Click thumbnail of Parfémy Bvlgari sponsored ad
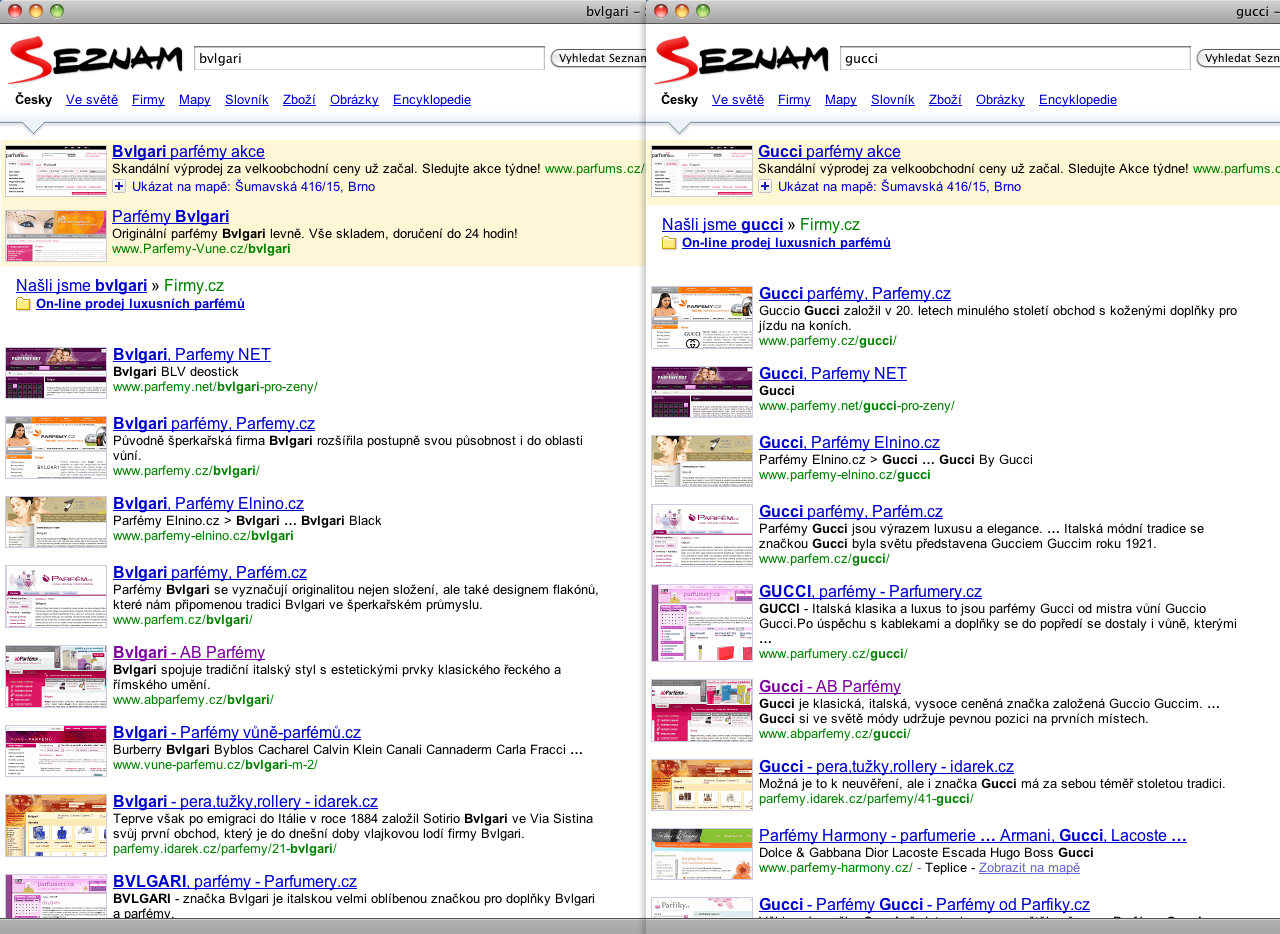Viewport: 1280px width, 934px height. (56, 236)
